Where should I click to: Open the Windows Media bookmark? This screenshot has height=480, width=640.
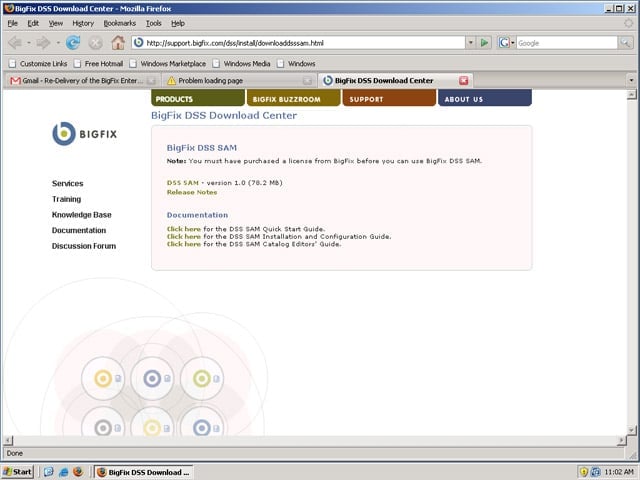[242, 64]
